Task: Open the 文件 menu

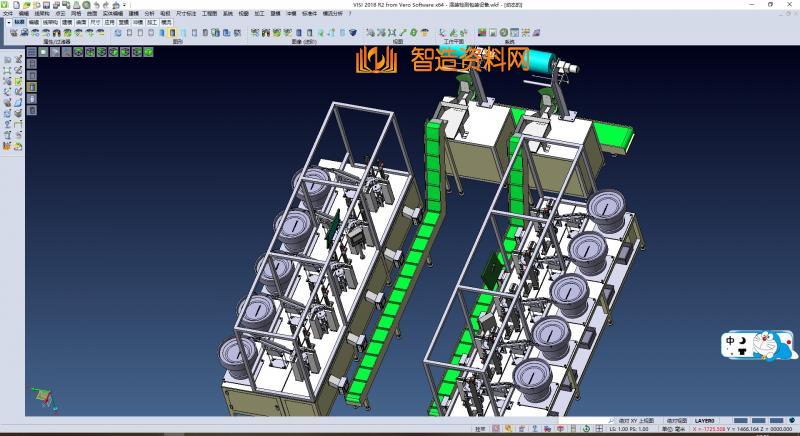Action: (x=8, y=13)
